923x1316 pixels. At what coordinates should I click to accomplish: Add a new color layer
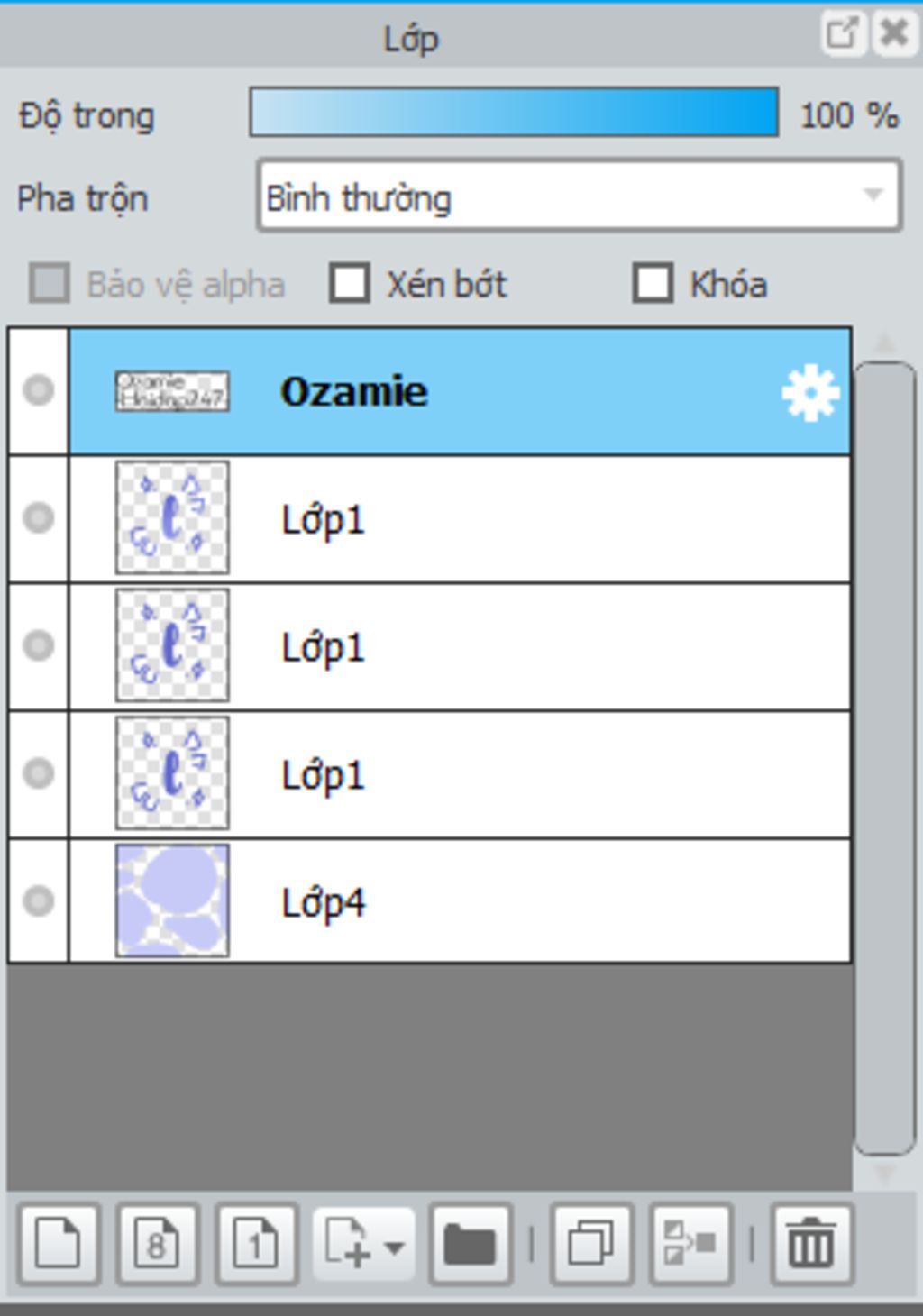[x=58, y=1244]
